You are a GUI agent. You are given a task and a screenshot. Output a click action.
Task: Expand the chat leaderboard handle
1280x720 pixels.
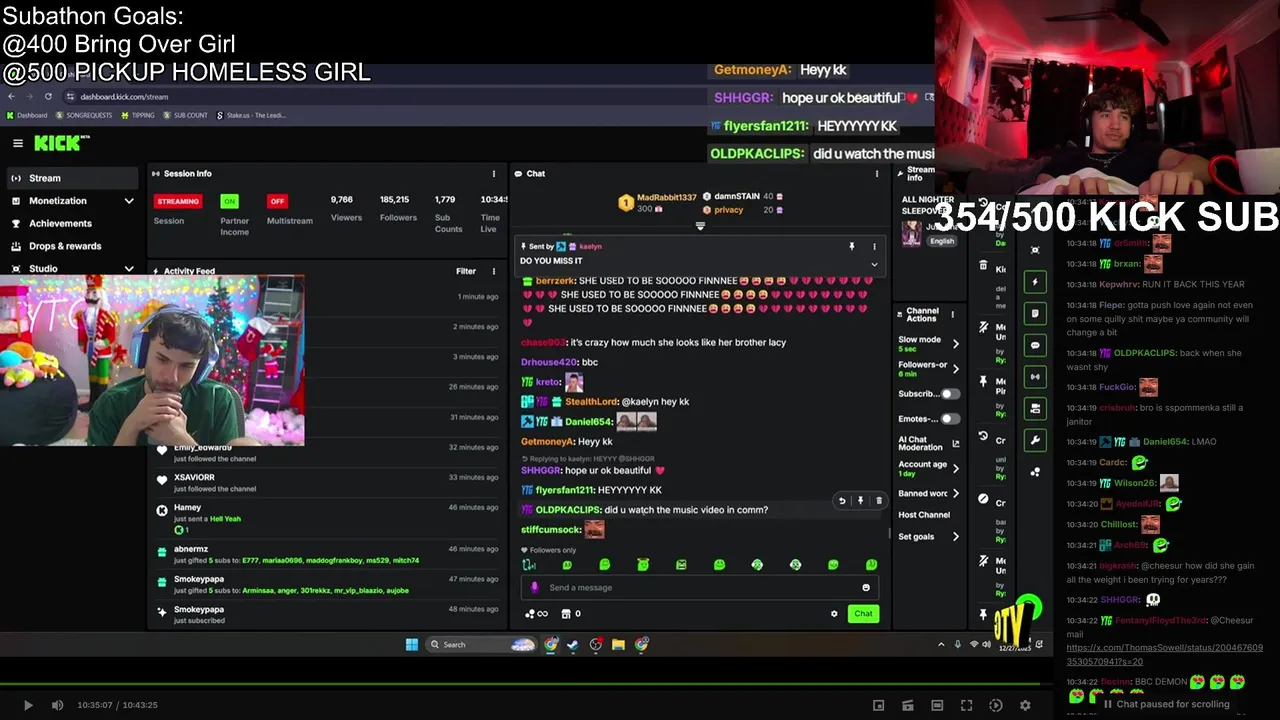tap(700, 226)
